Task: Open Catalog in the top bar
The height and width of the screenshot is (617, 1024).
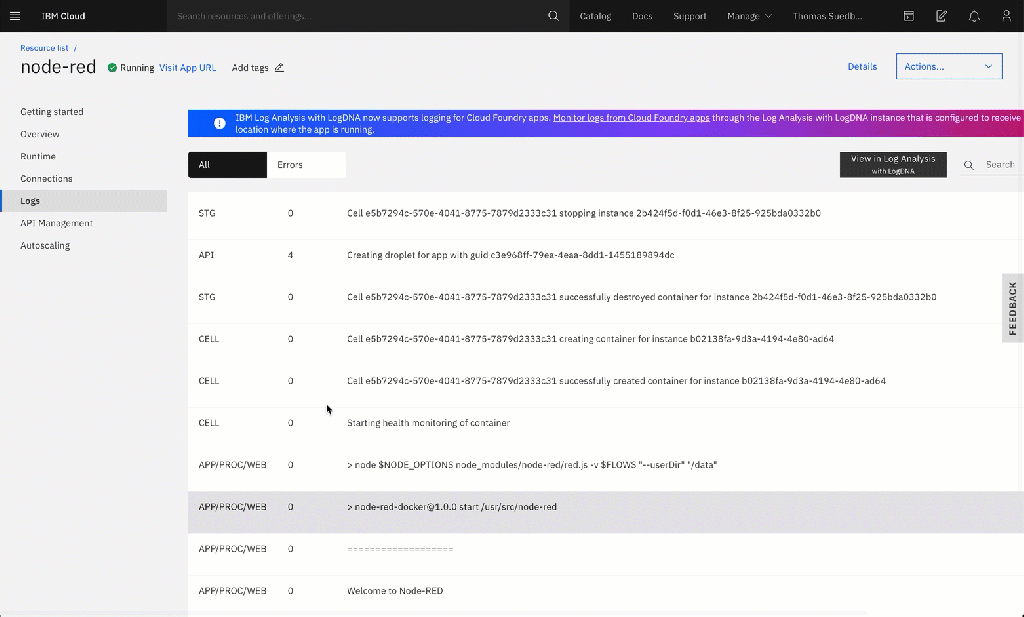Action: [x=595, y=16]
